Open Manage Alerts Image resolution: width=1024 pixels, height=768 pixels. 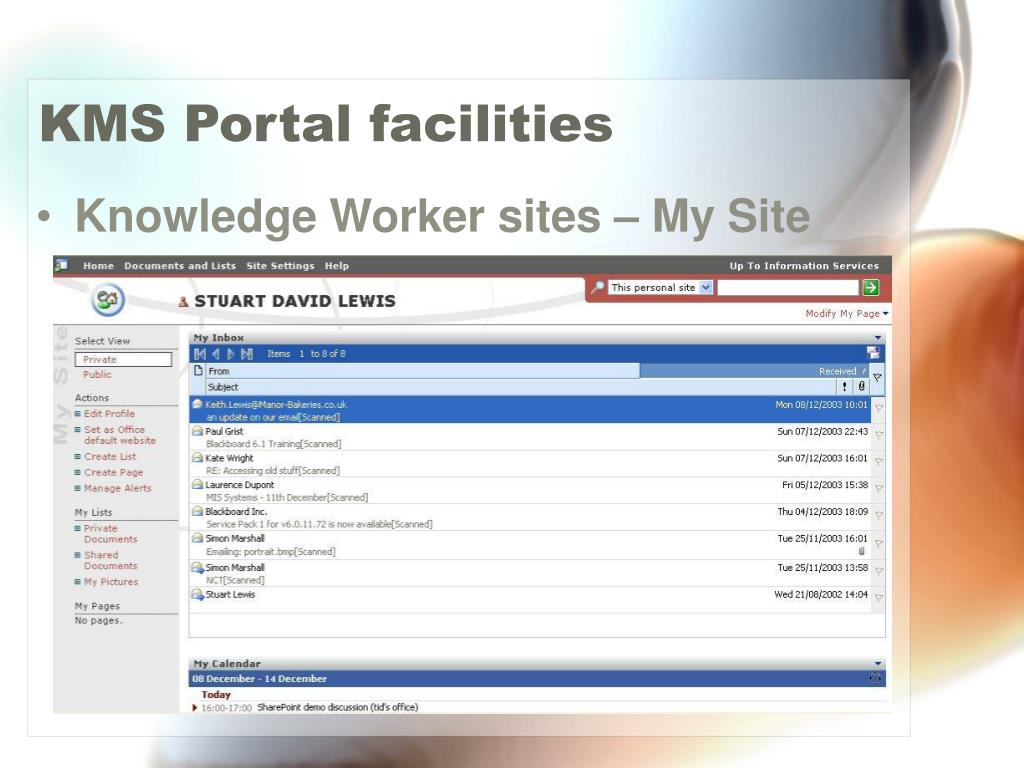click(118, 488)
